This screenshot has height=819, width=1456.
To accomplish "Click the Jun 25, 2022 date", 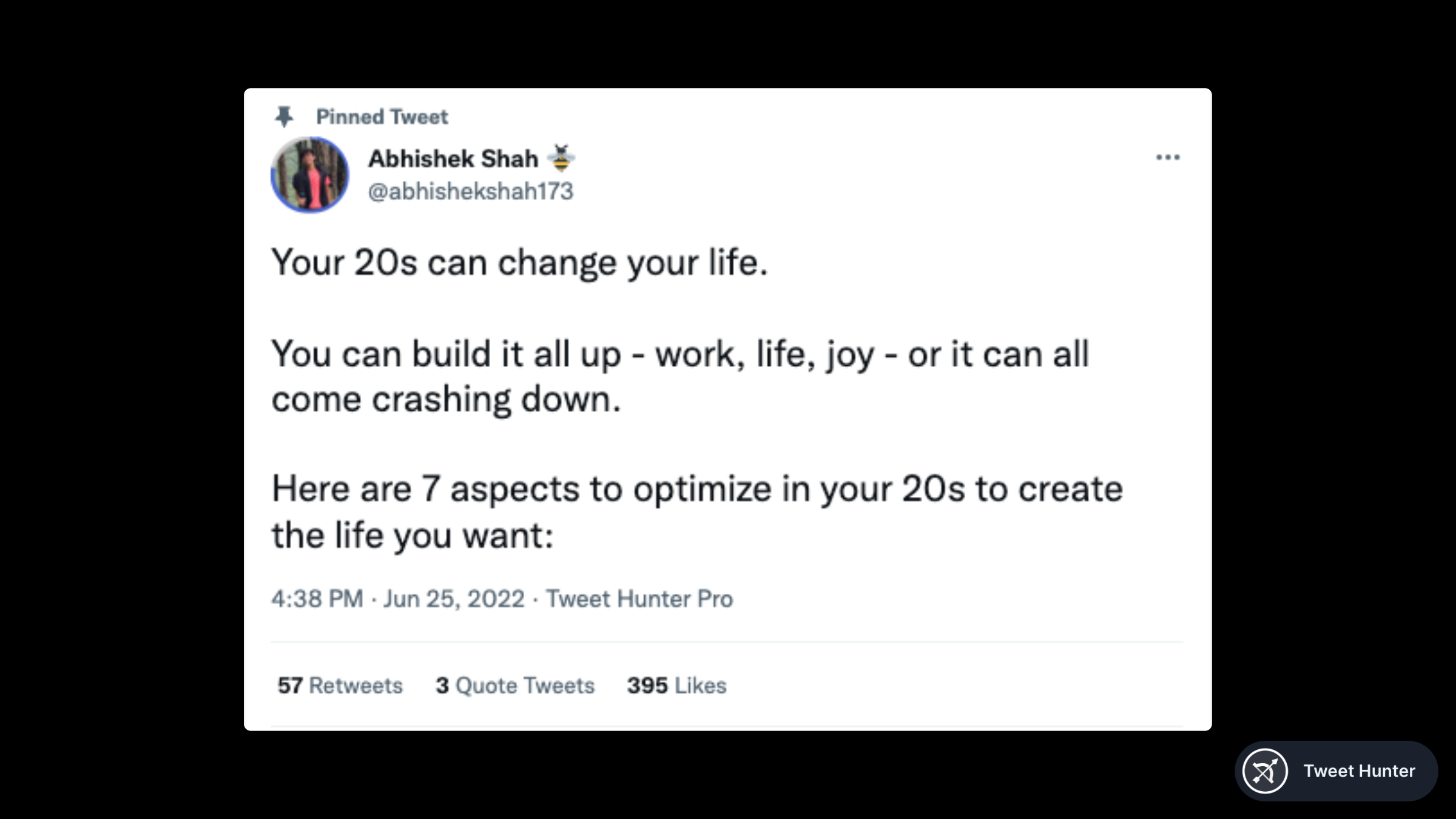I will click(x=454, y=599).
